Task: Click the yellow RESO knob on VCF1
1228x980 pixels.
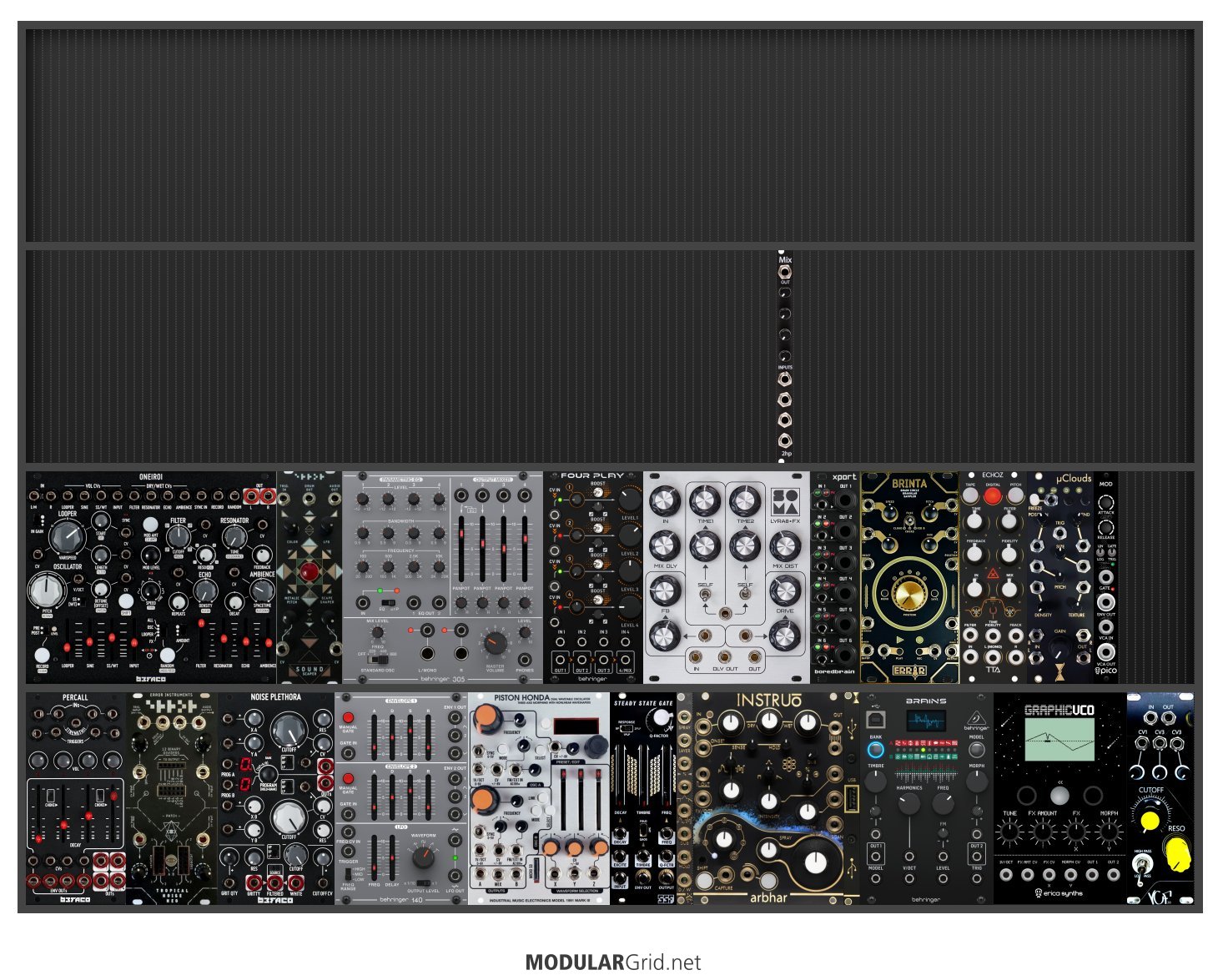Action: (1177, 854)
